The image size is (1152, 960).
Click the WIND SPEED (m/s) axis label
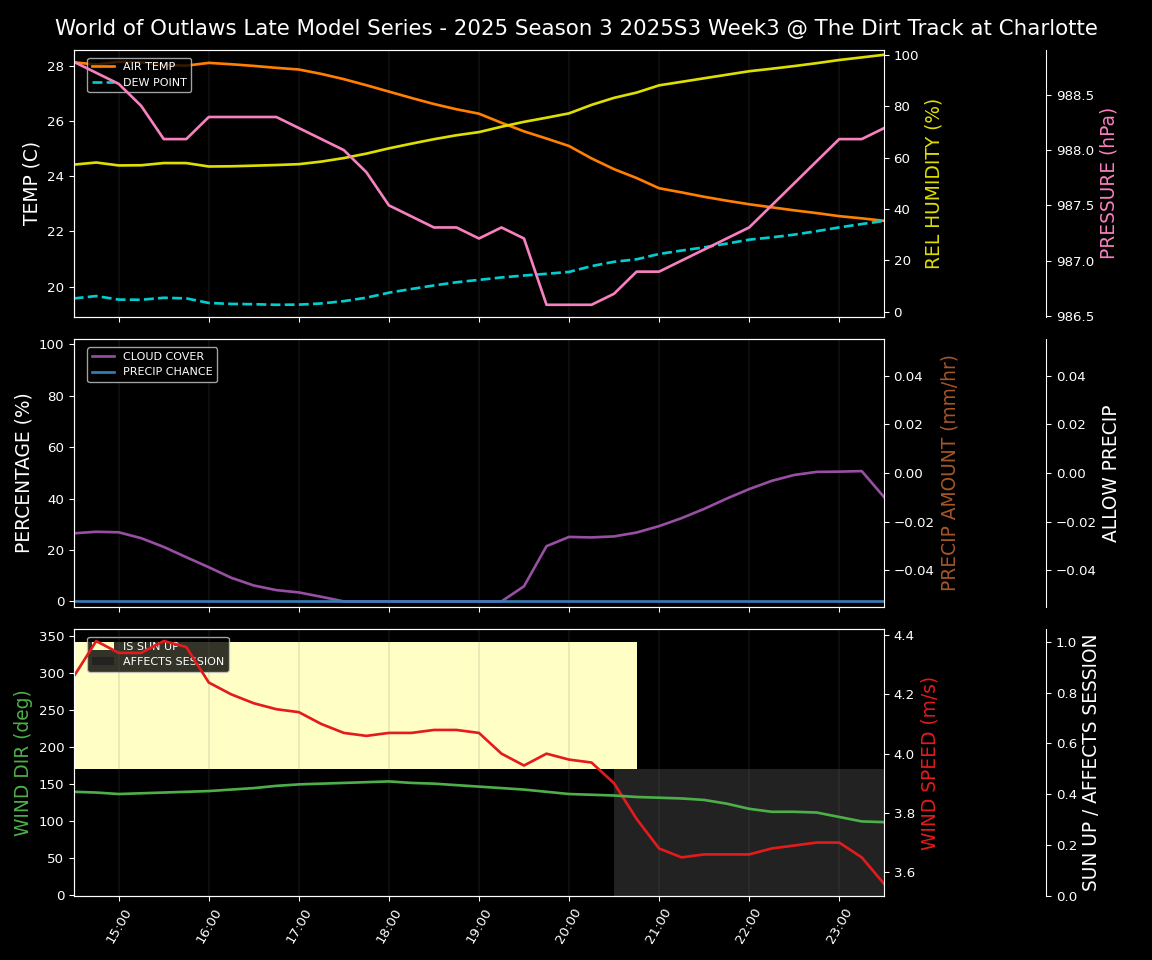coord(929,763)
